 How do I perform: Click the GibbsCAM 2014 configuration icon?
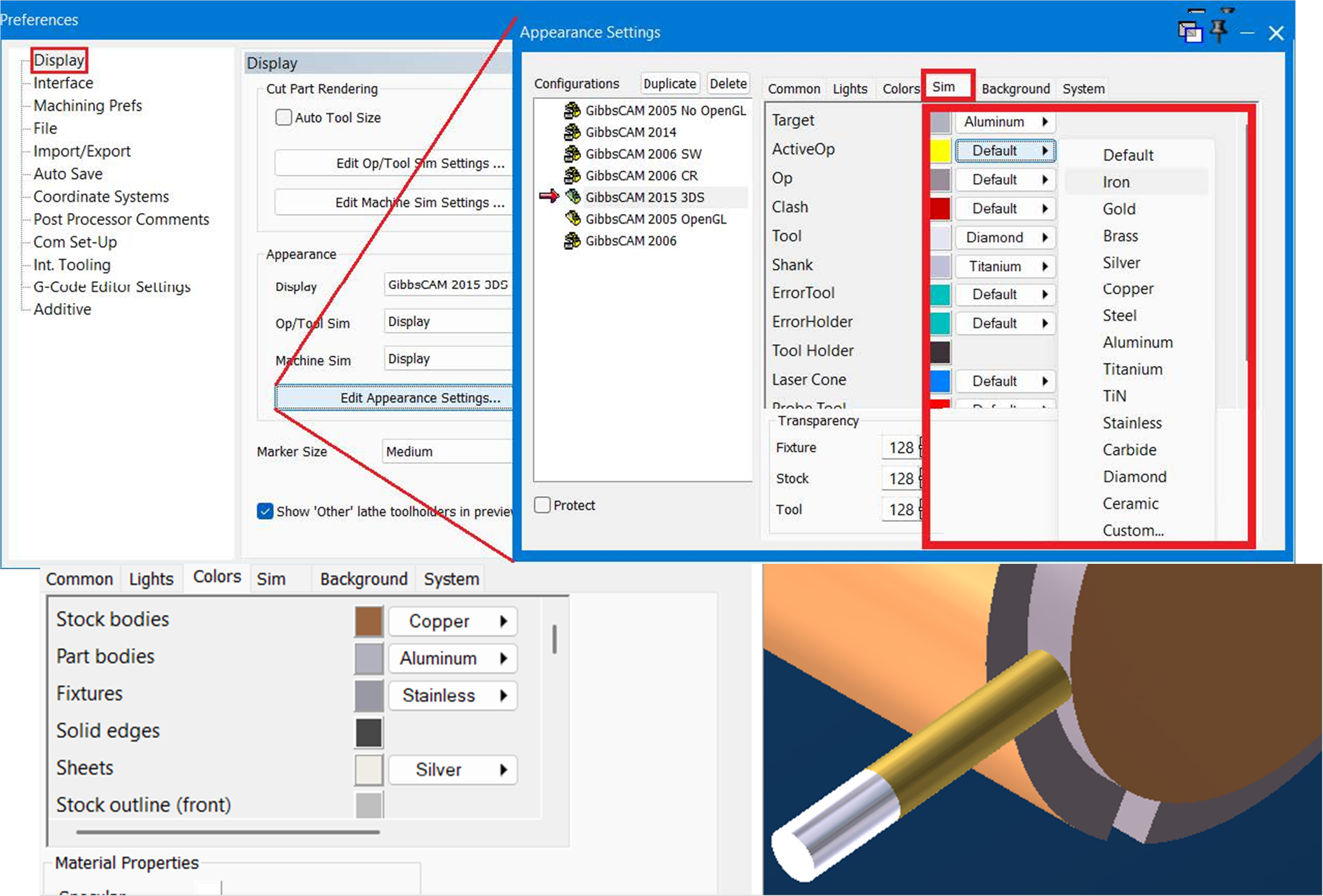(x=572, y=132)
